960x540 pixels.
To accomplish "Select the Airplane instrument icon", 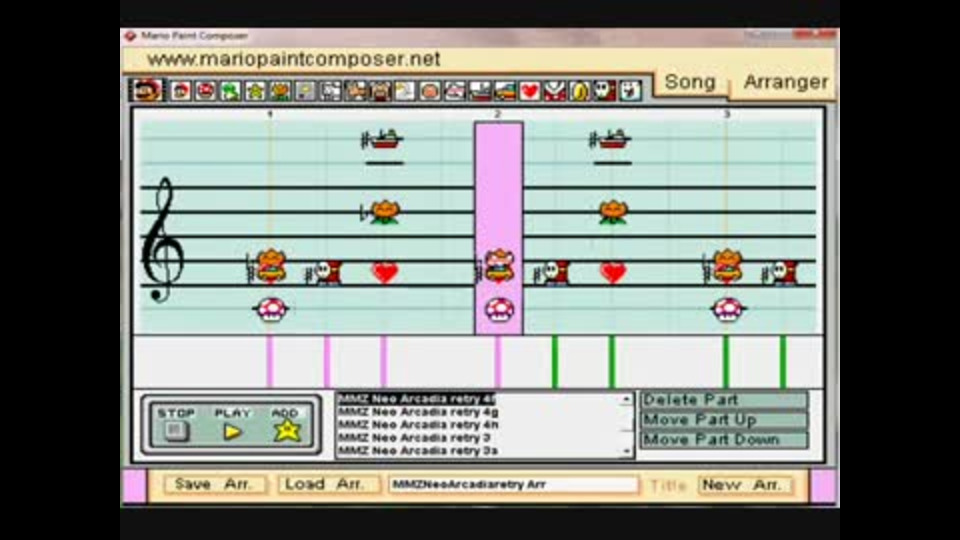I will point(455,91).
